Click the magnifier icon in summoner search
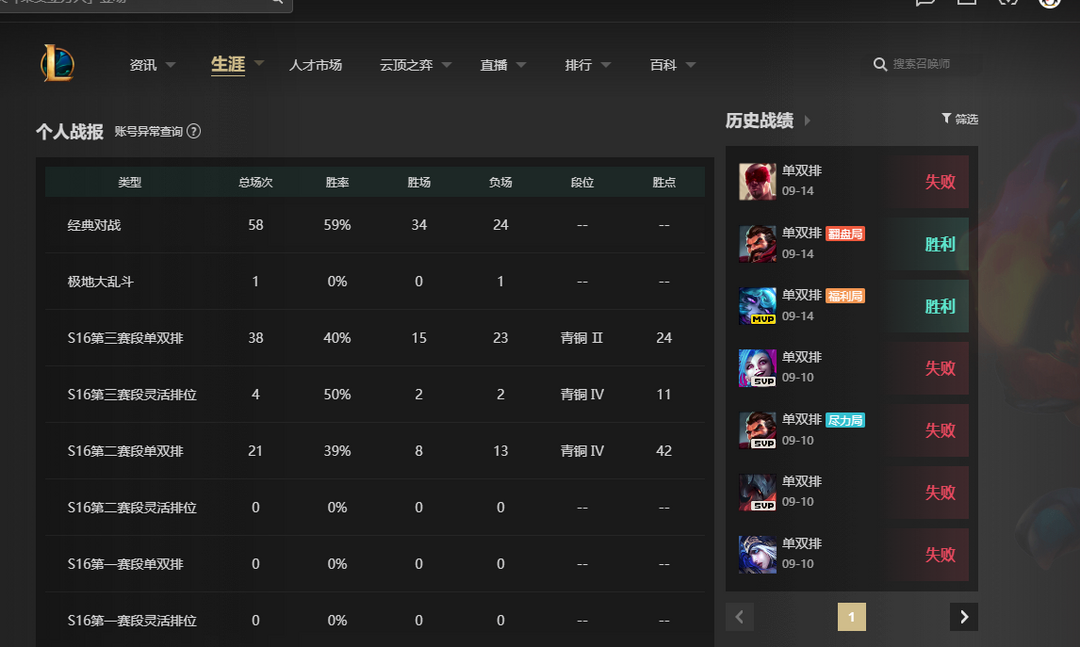 (x=880, y=64)
